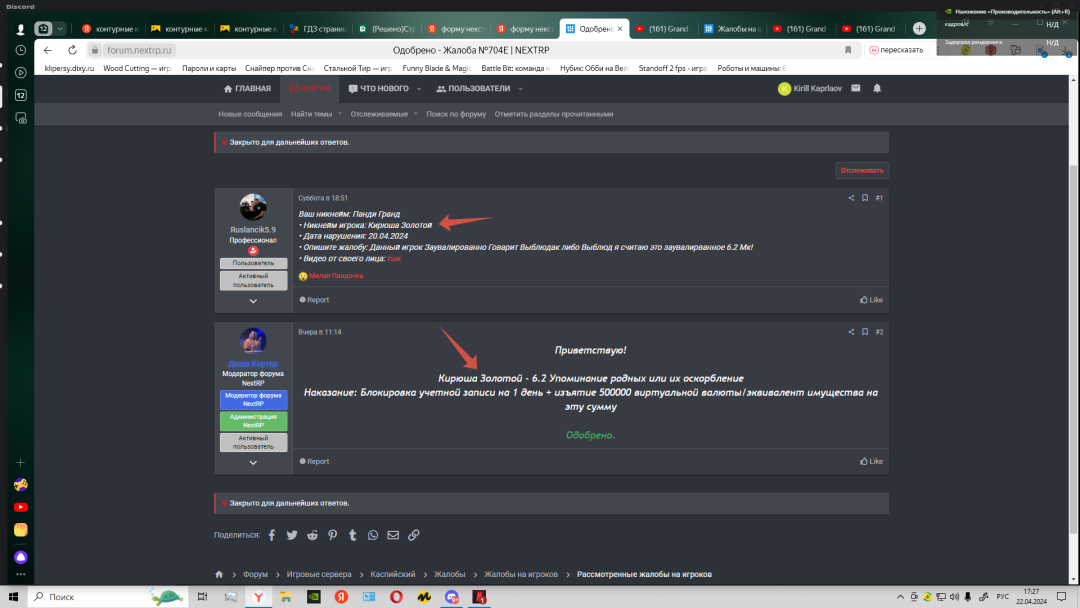
Task: Open the Отслеживаемые dropdown
Action: click(x=384, y=114)
